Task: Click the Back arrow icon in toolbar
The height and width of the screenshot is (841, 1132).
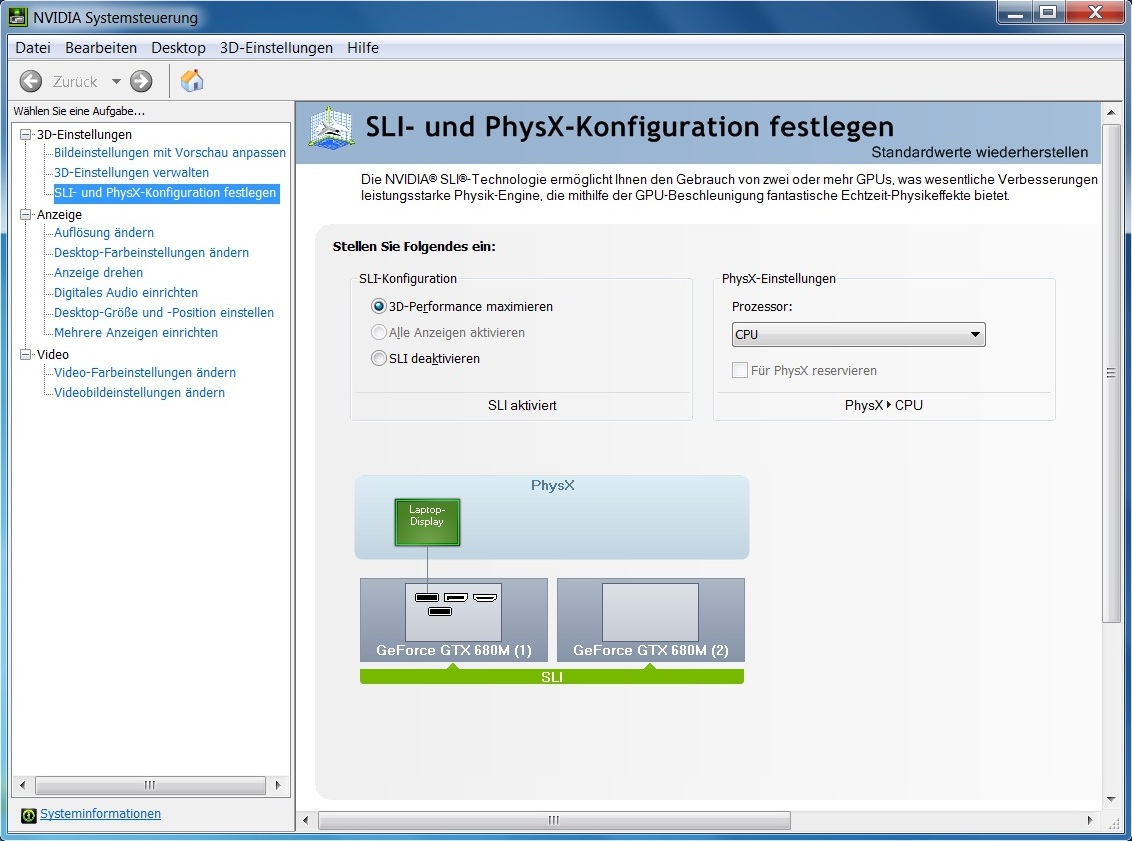Action: pos(30,81)
